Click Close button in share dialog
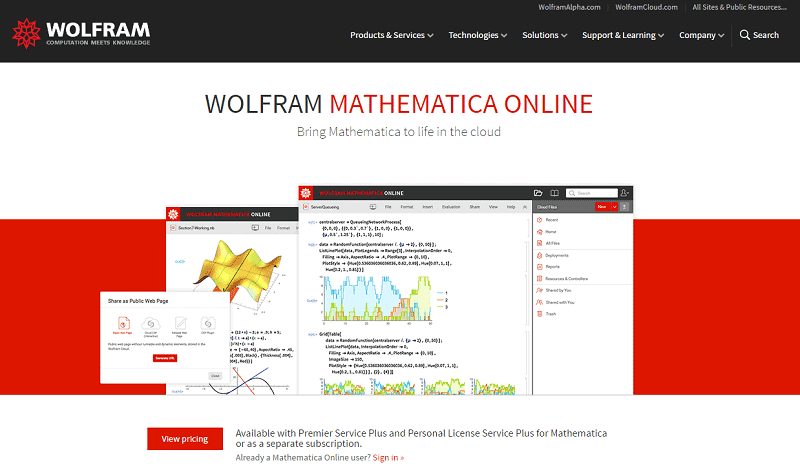The image size is (800, 474). pos(215,376)
